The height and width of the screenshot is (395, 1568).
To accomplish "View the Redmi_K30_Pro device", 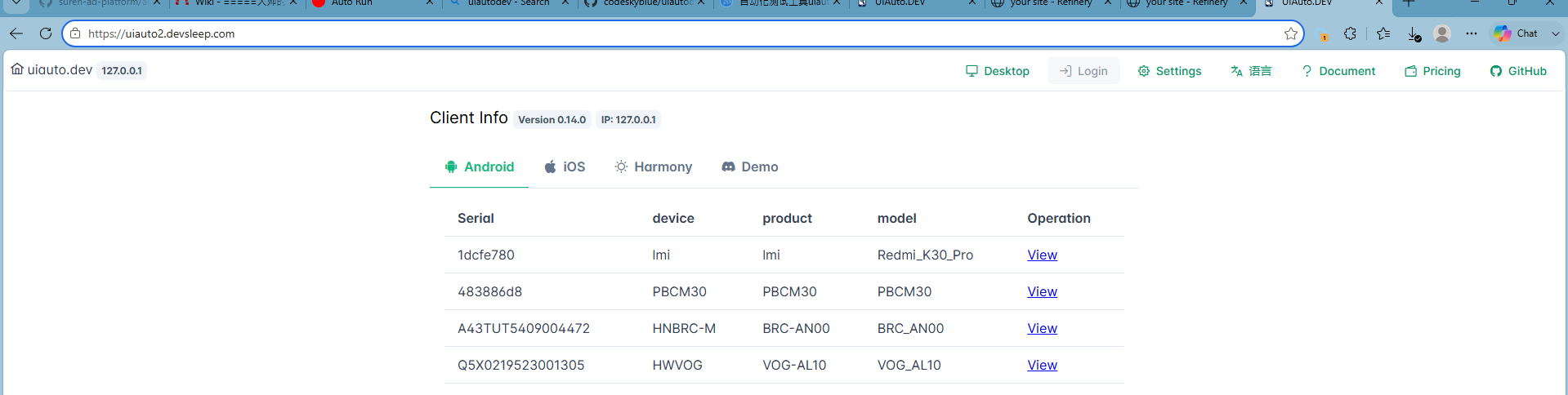I will click(1042, 255).
